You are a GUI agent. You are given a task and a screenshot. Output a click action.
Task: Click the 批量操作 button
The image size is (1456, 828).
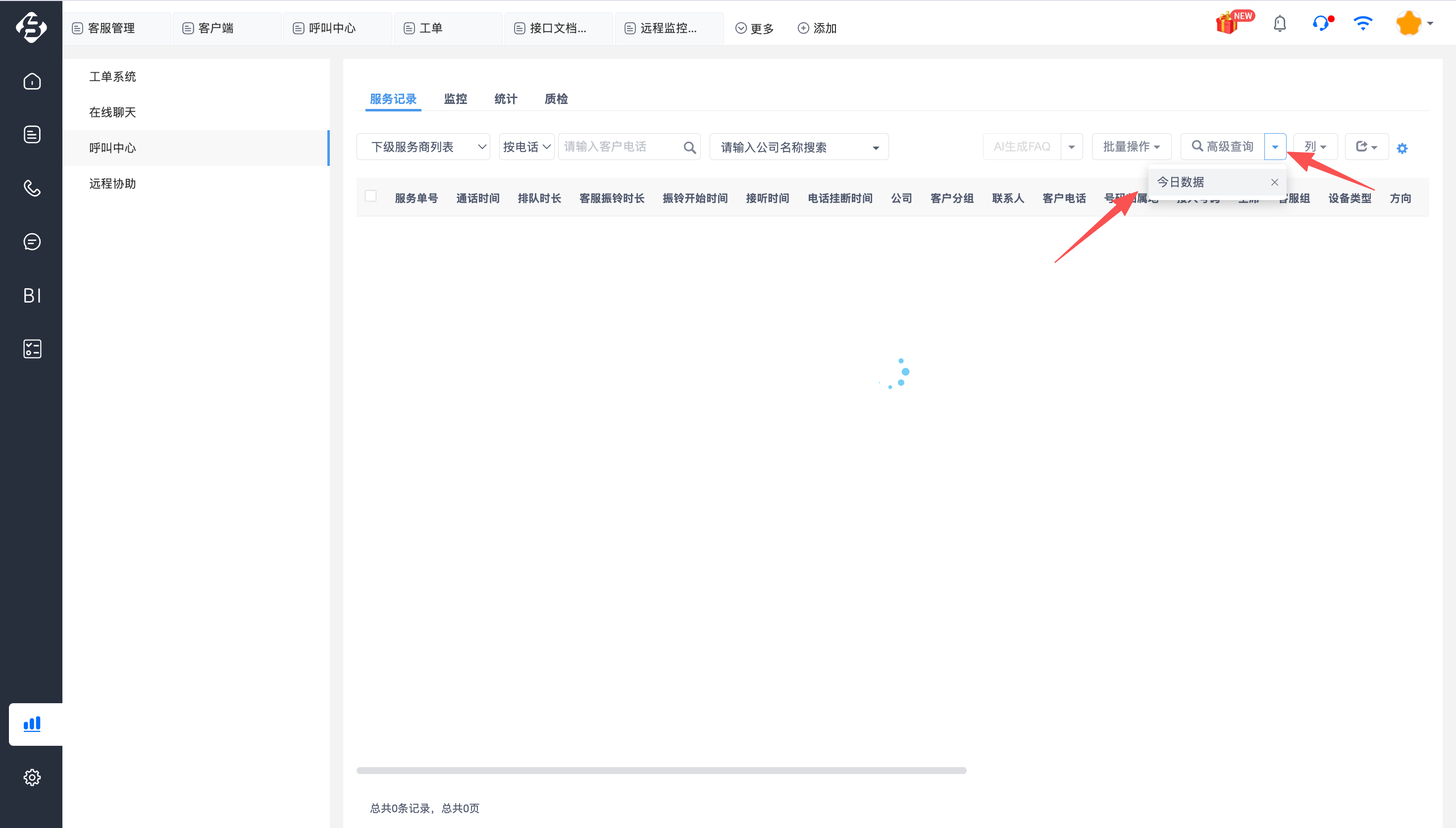coord(1131,147)
